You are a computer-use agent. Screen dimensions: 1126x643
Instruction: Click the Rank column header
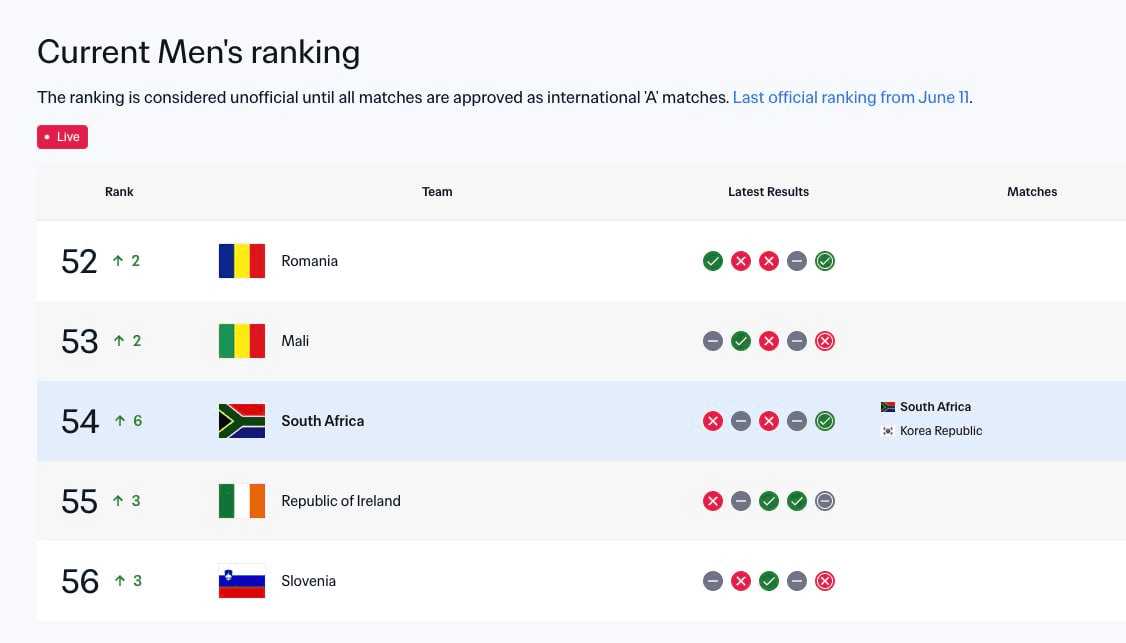119,192
